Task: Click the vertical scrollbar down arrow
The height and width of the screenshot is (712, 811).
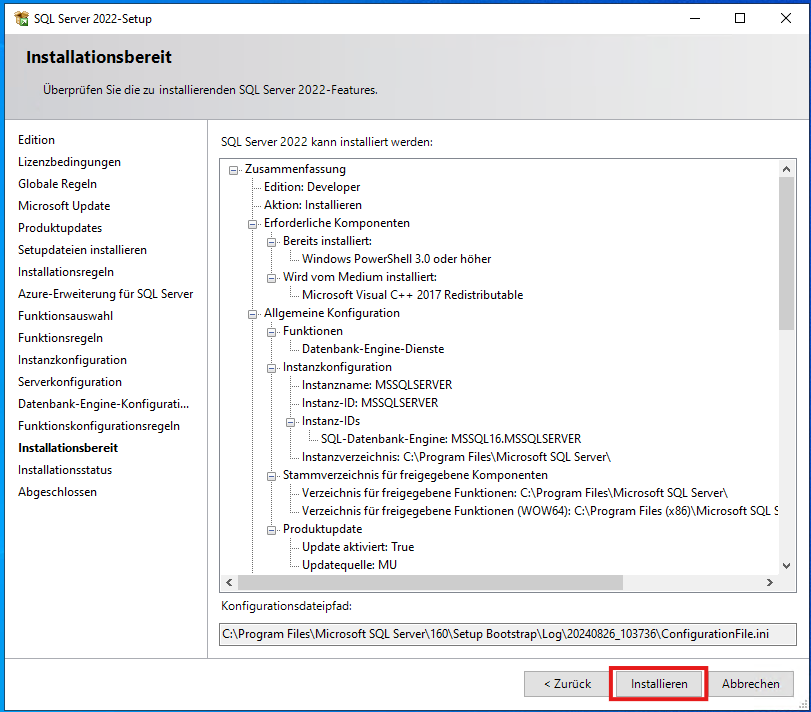Action: tap(787, 563)
